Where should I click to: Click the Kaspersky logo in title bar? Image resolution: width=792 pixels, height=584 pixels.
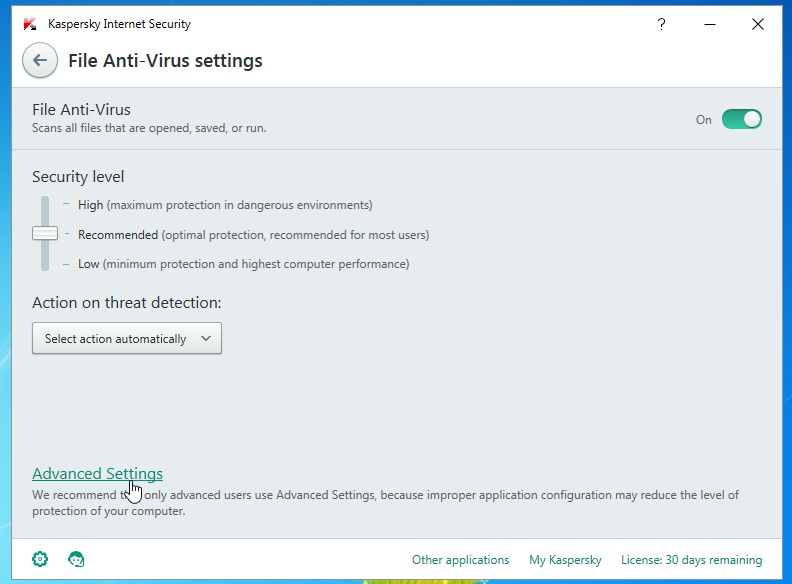tap(31, 23)
